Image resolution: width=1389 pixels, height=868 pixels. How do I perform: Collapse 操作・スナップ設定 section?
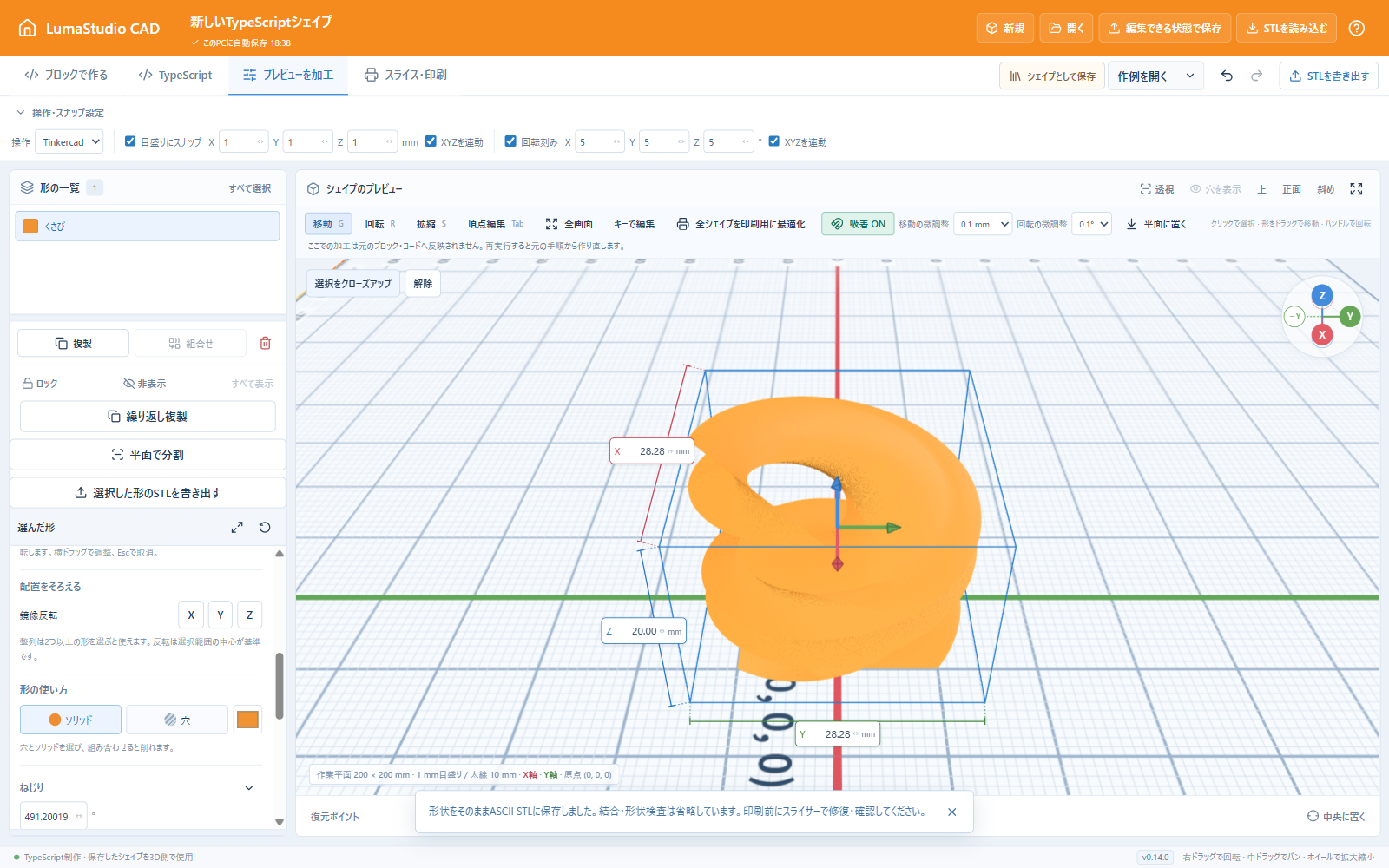[x=59, y=113]
